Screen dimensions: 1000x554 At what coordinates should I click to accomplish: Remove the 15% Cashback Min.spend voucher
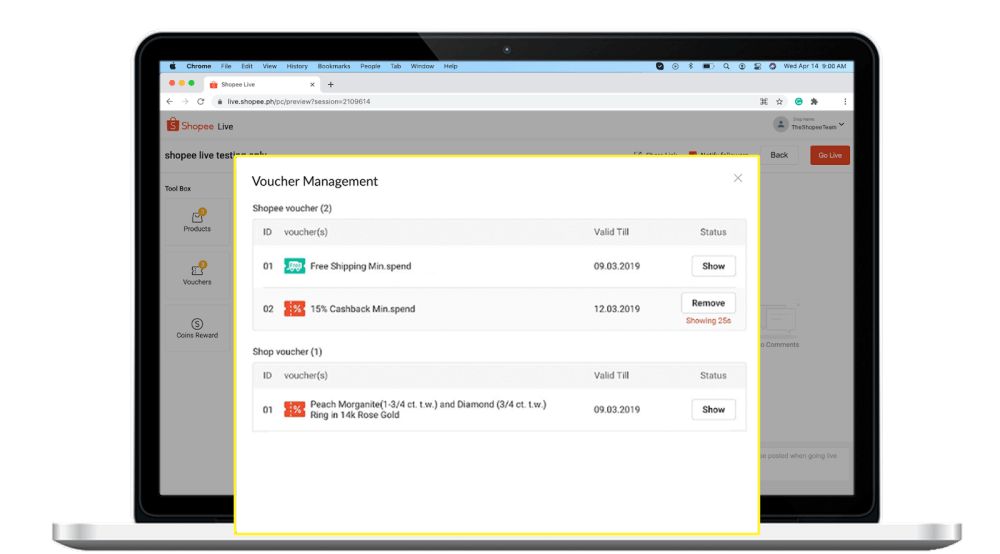(708, 303)
